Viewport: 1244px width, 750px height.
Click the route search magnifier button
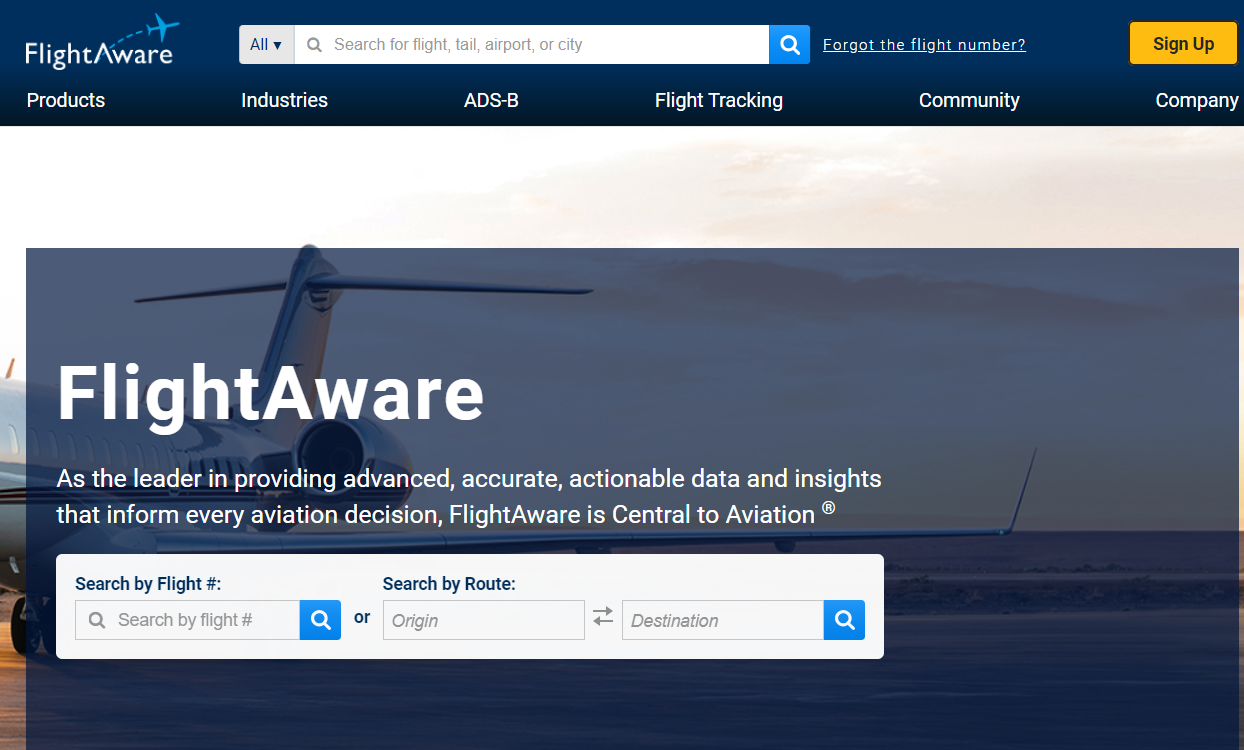[844, 620]
